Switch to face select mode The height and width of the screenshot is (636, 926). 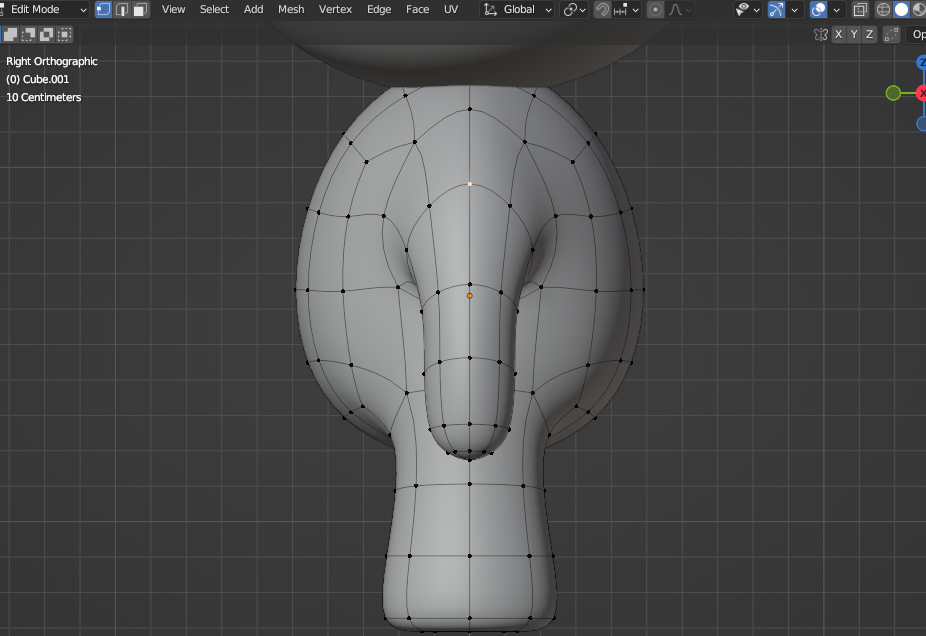[x=140, y=9]
